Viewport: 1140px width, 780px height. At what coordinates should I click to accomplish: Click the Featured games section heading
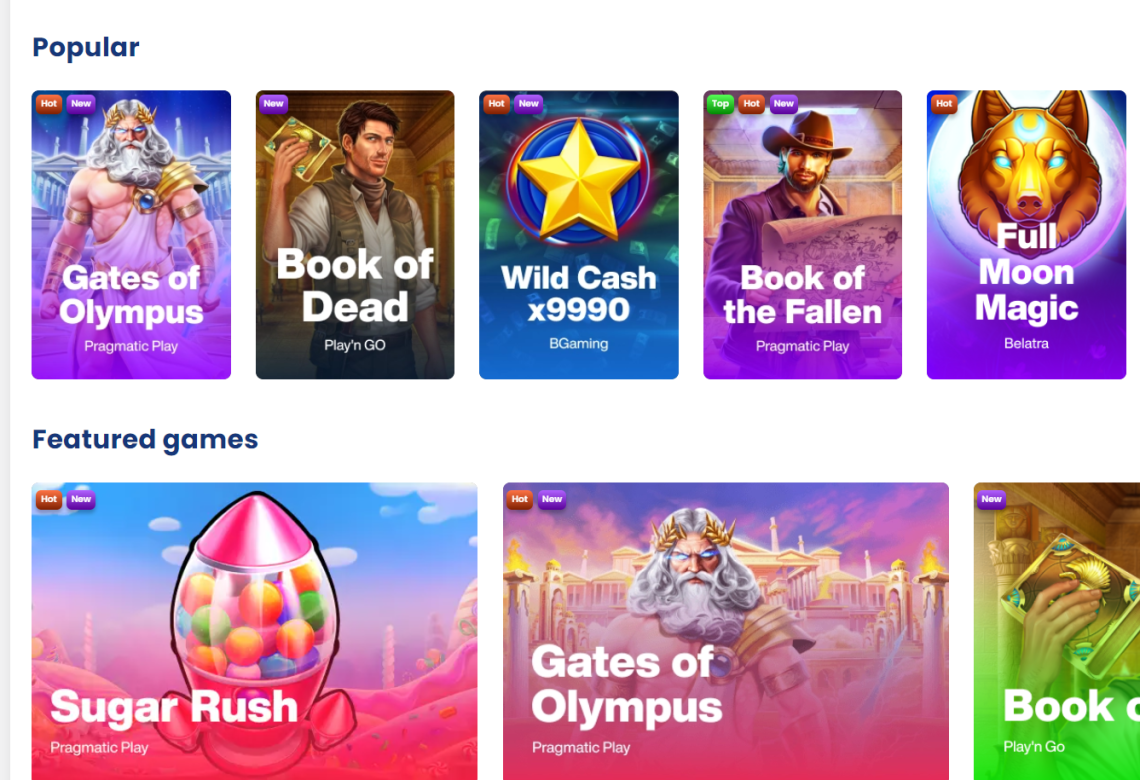tap(145, 439)
